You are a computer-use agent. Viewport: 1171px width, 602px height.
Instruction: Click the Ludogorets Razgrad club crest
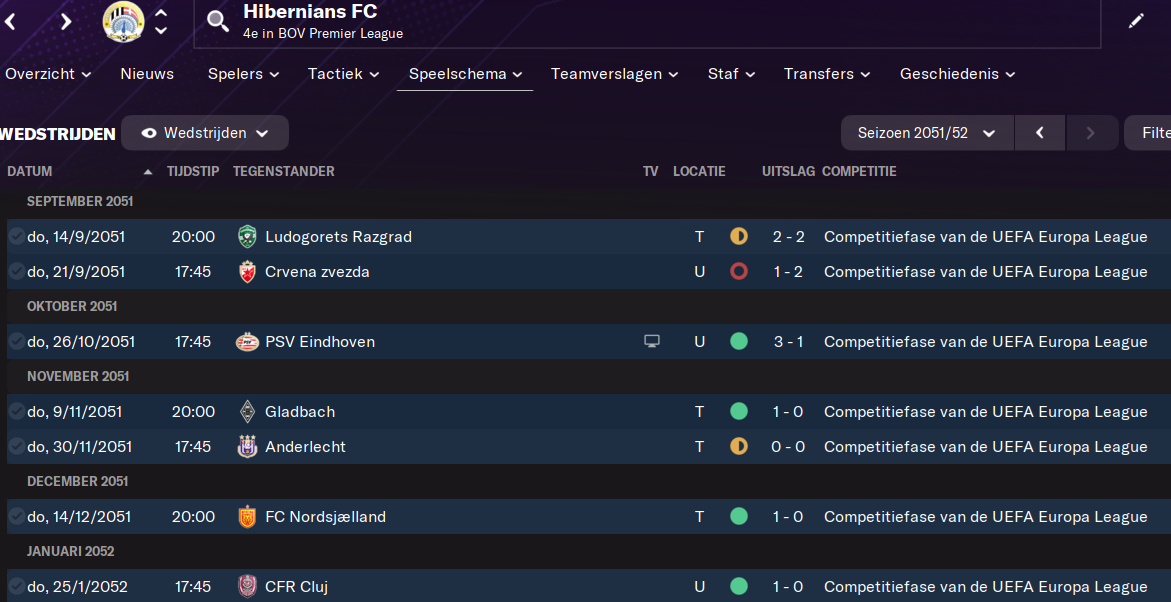pos(247,237)
